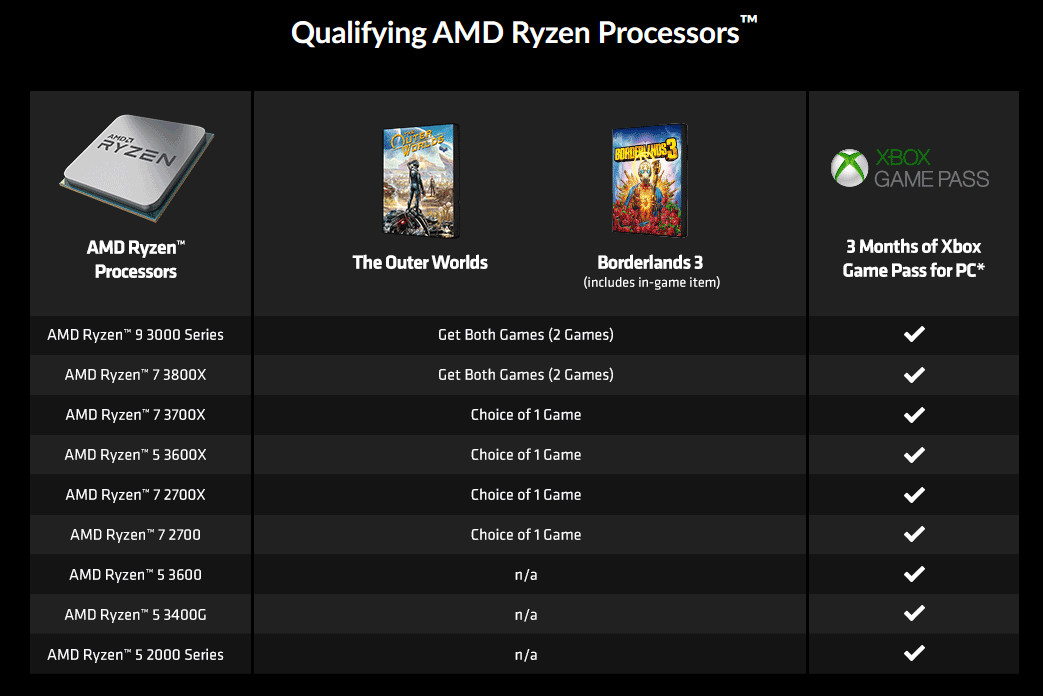Click the Xbox logo sphere icon
The height and width of the screenshot is (696, 1043).
849,168
